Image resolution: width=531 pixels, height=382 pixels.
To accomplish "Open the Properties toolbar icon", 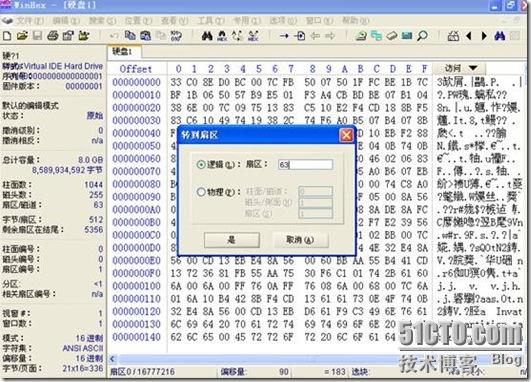I will (68, 36).
